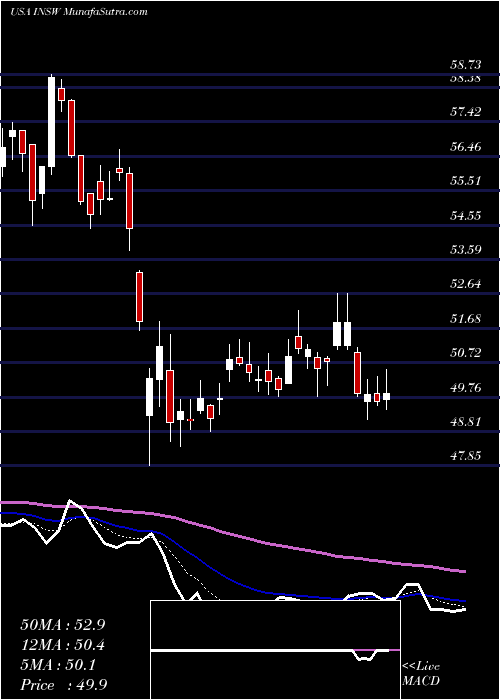Click the '12MA : 50.4' readout
Viewport: 500px width, 700px height.
[x=62, y=645]
